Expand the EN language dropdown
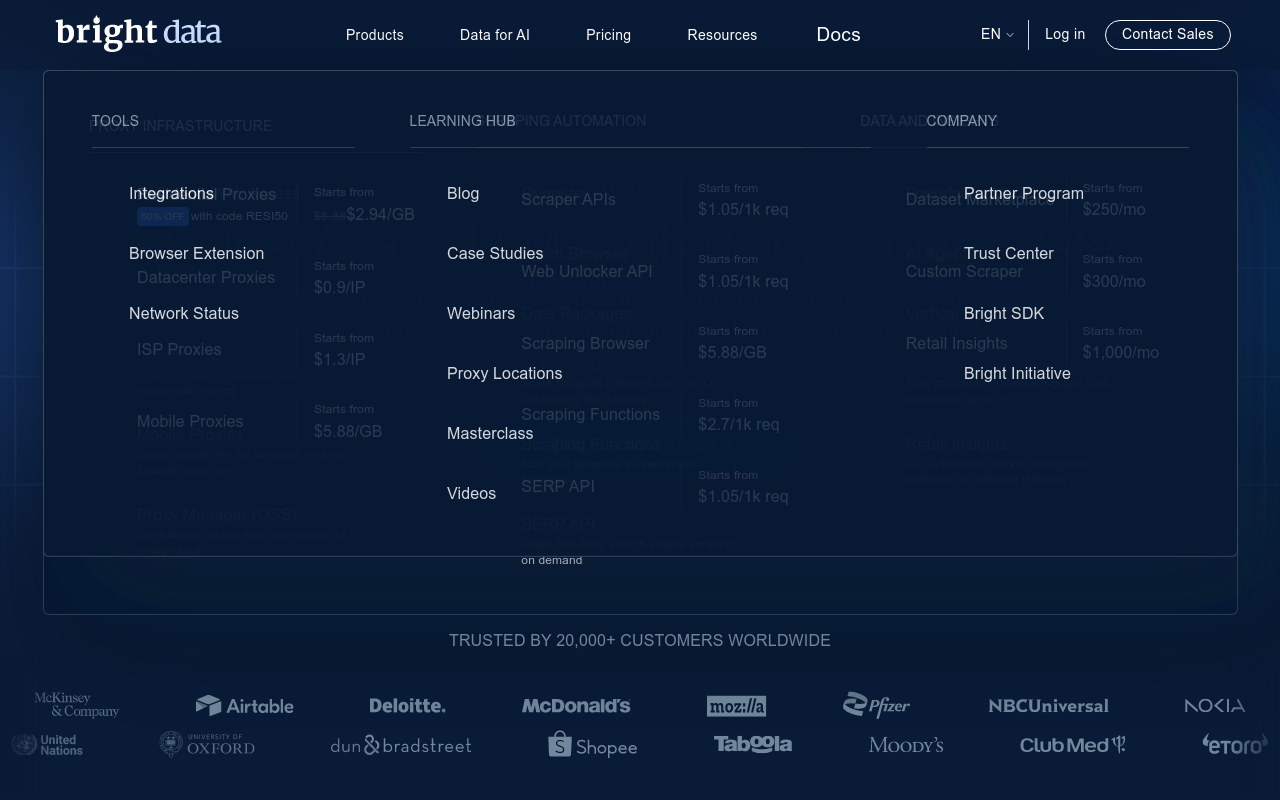Screen dimensions: 1280x800 click(997, 34)
